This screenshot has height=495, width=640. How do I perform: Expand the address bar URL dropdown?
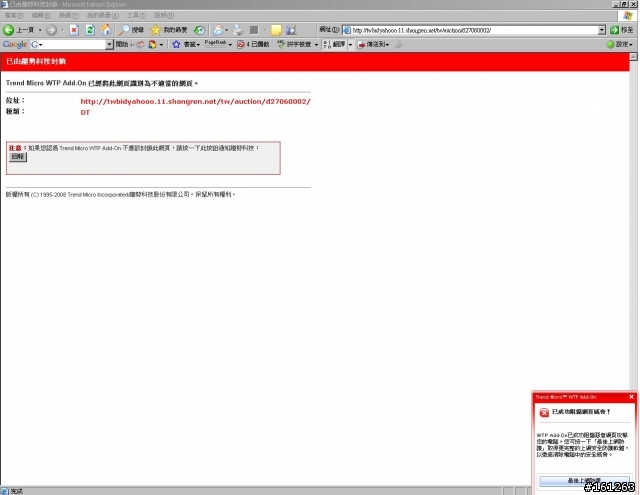602,30
